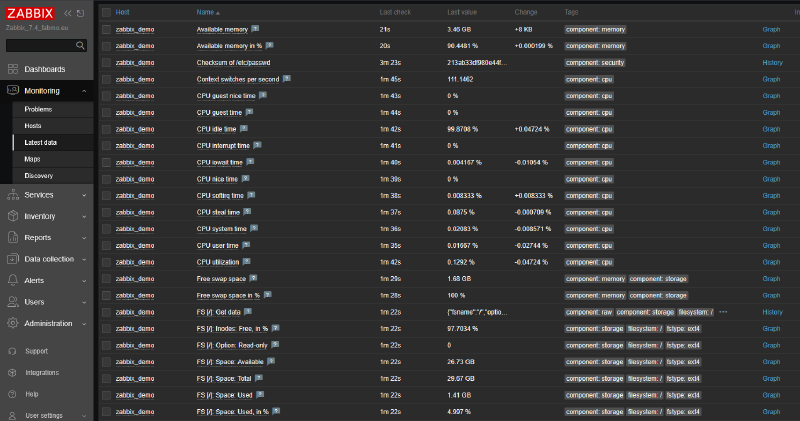Expand the Reports menu section
800x421 pixels.
84,238
